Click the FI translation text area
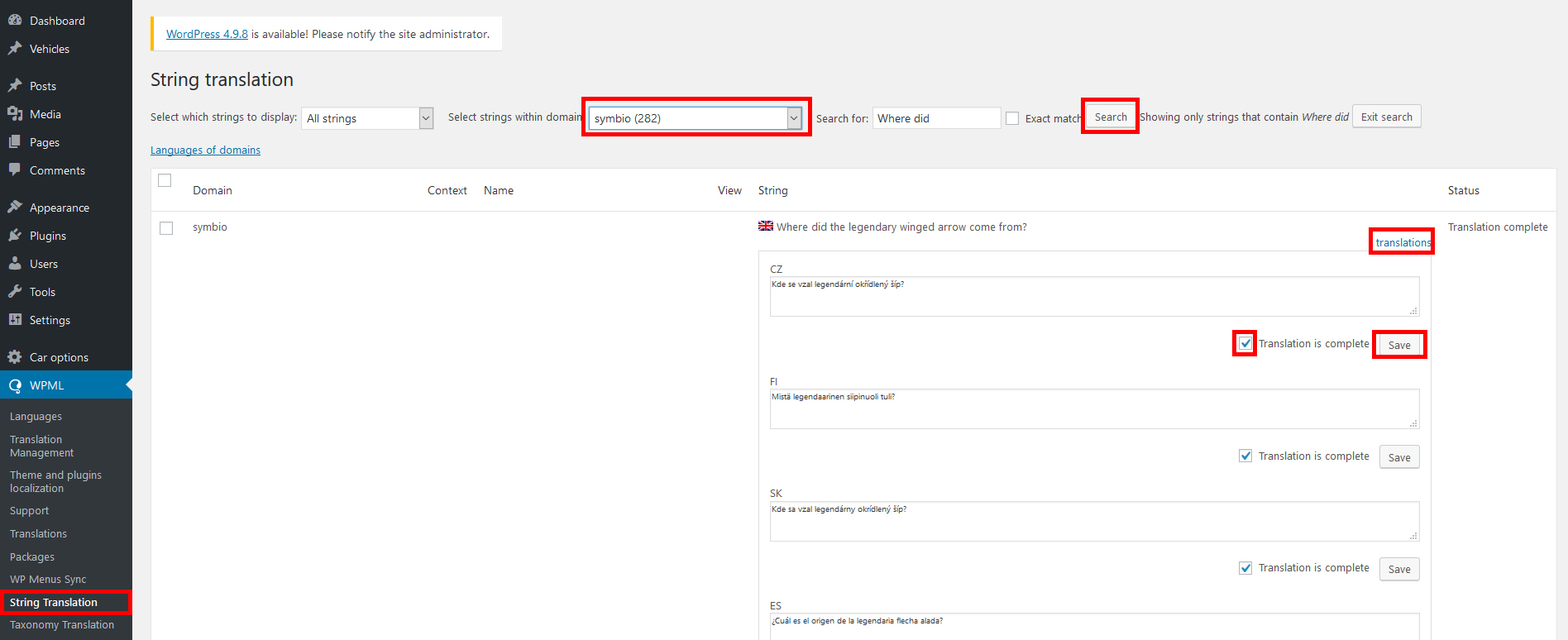This screenshot has height=640, width=1568. point(1094,408)
